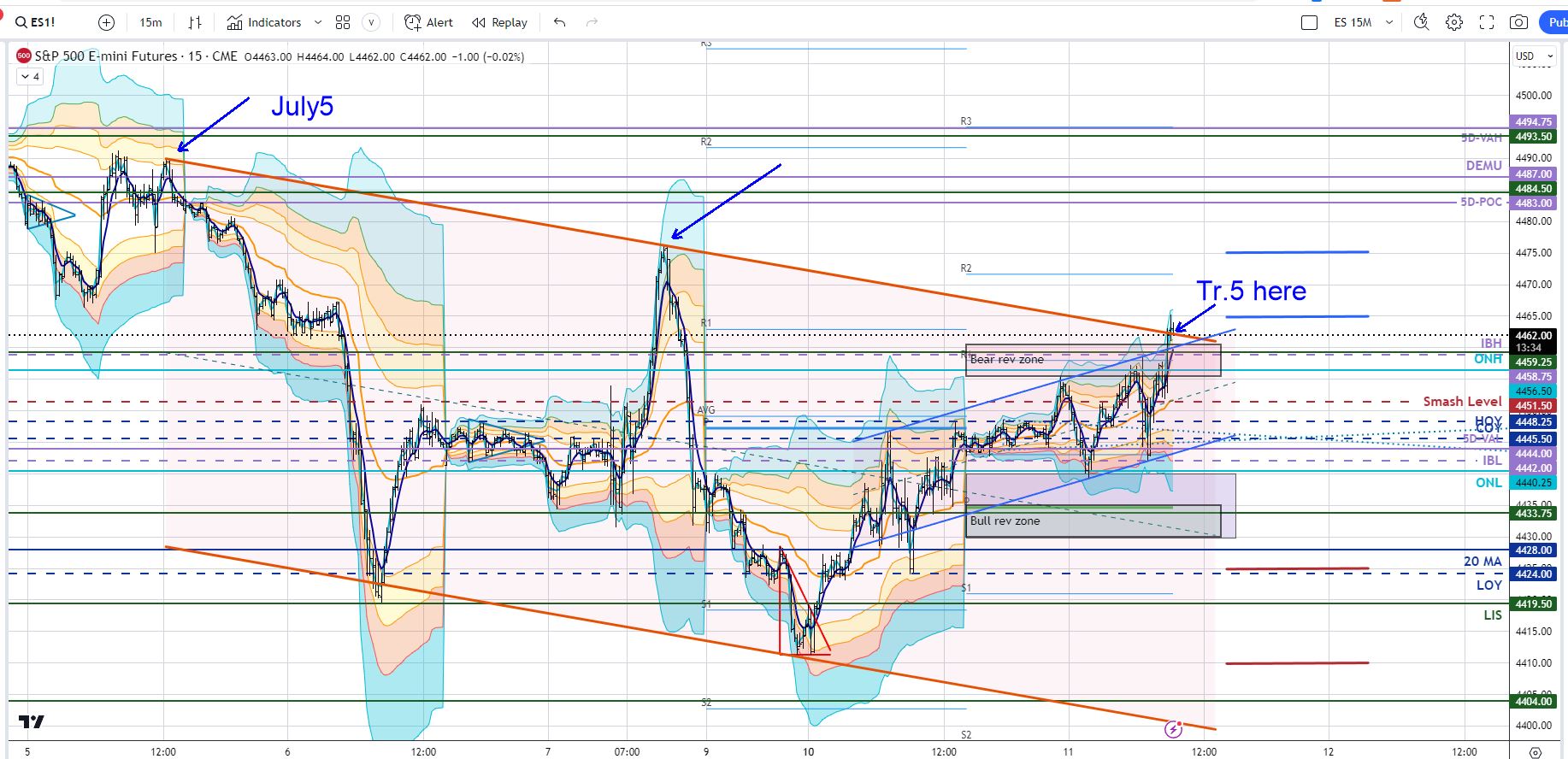This screenshot has height=759, width=1568.
Task: Click the 4451.50 red price label
Action: point(1534,406)
